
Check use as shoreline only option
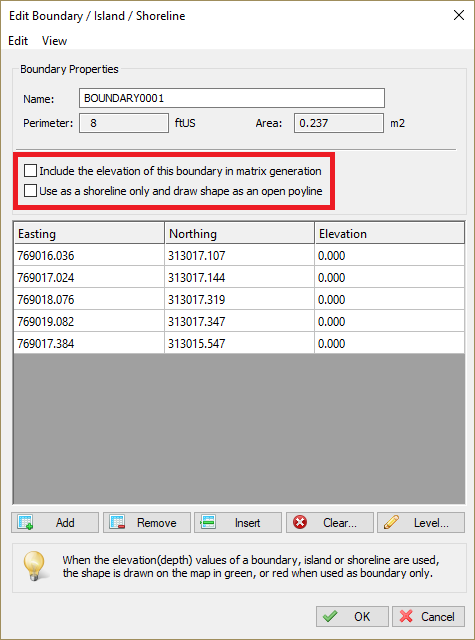tap(31, 191)
